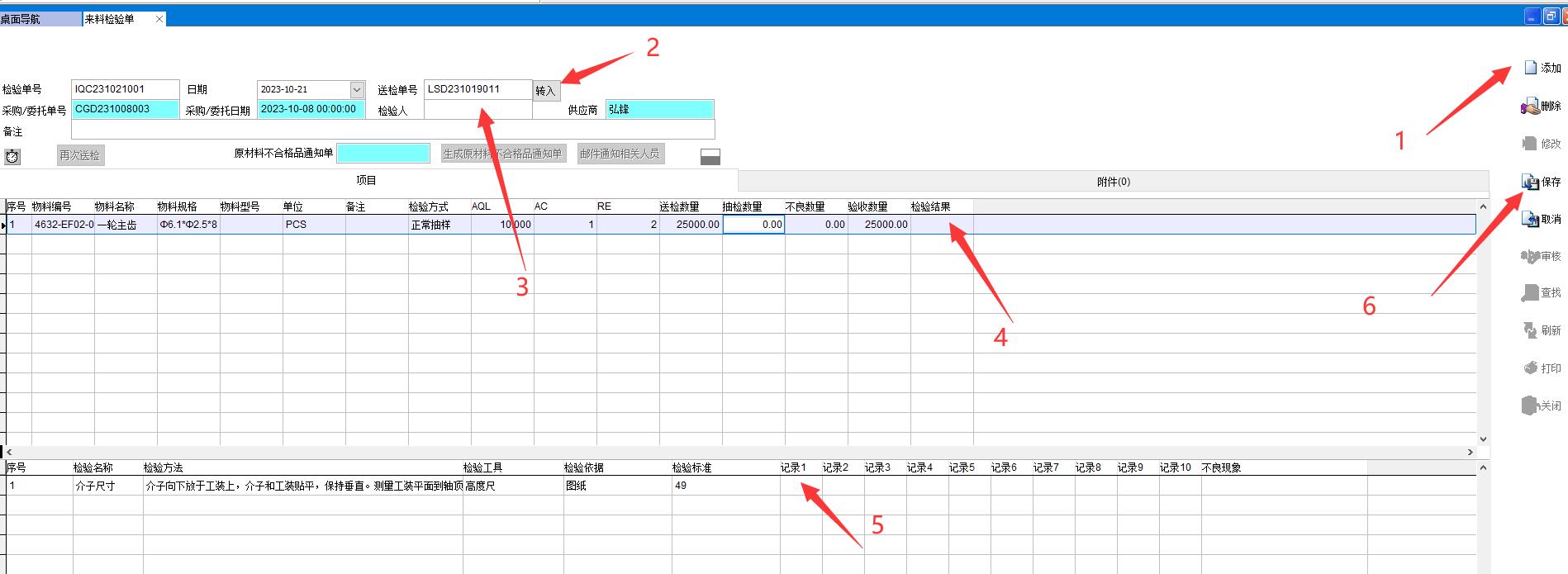Click the 审核 (Audit) toolbar icon
The width and height of the screenshot is (1568, 574).
point(1530,257)
